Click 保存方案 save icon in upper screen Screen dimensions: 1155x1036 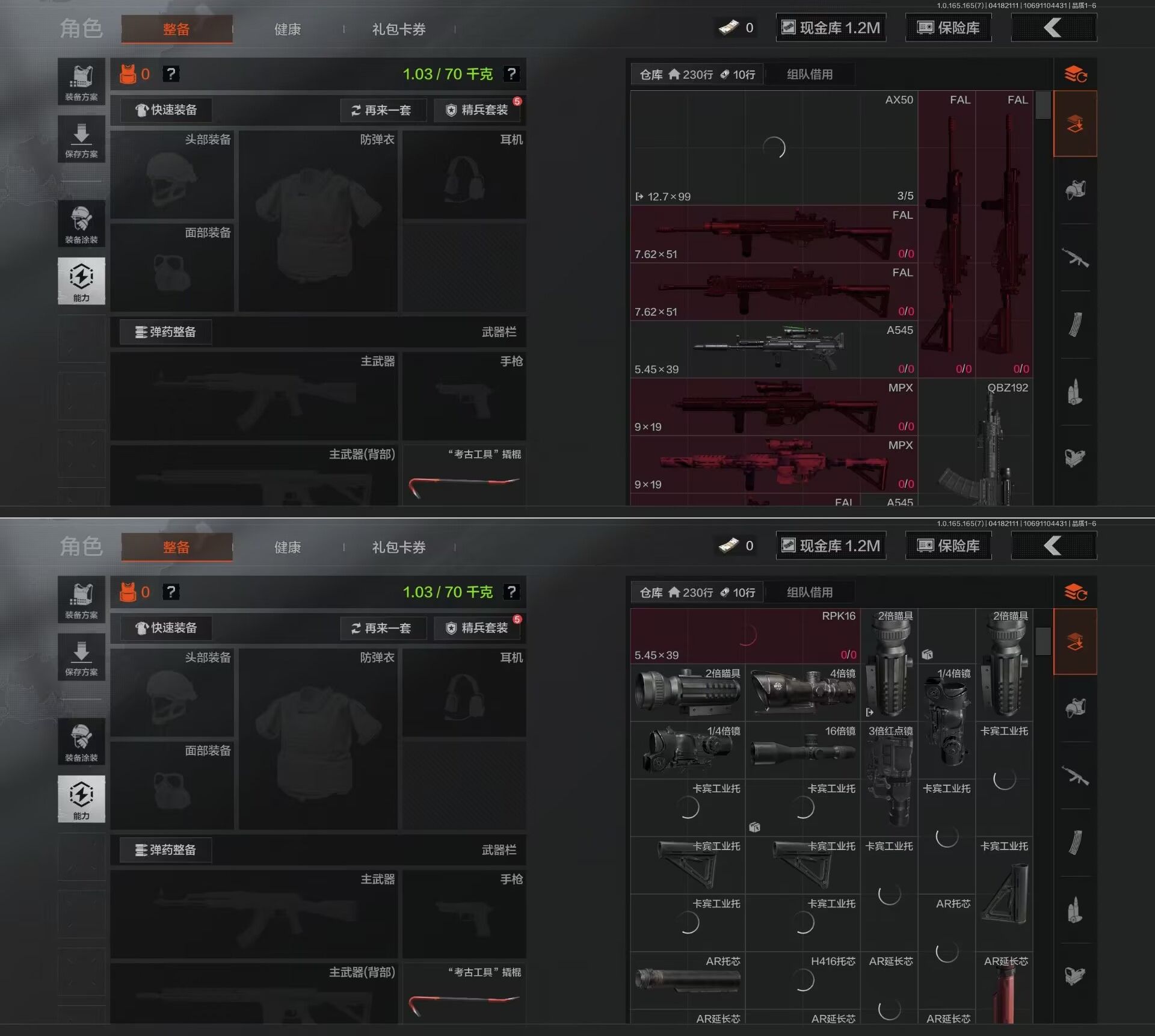tap(81, 140)
